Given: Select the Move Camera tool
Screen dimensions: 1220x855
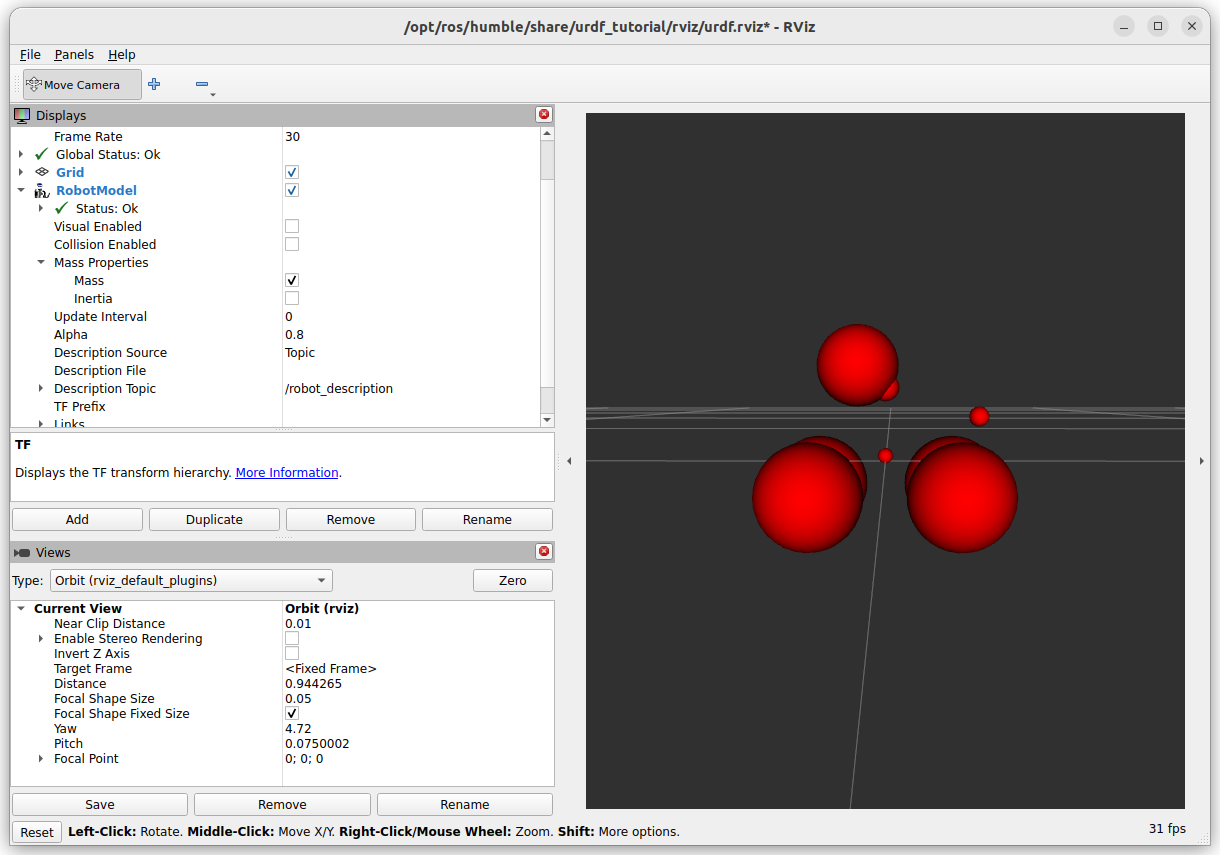Looking at the screenshot, I should pos(81,85).
